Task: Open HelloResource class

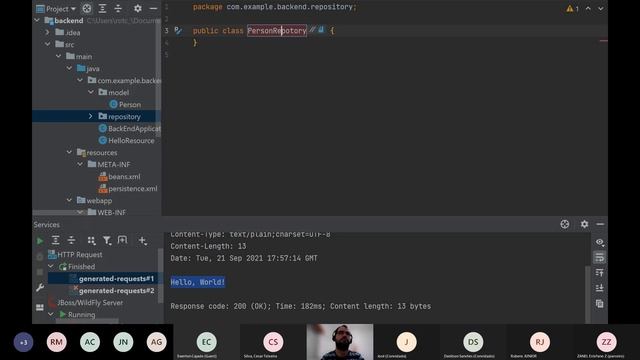Action: 127,140
